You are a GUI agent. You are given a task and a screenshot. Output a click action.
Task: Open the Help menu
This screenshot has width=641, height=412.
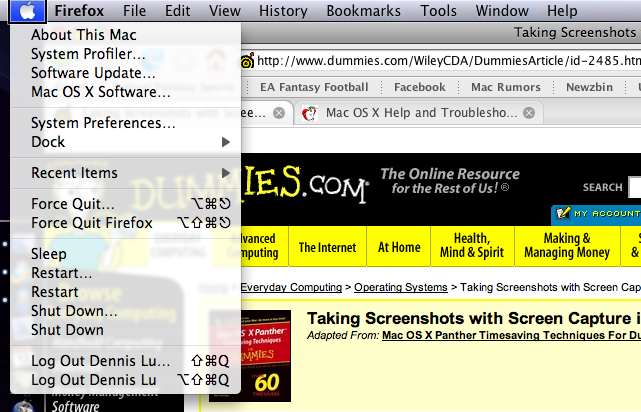point(562,11)
